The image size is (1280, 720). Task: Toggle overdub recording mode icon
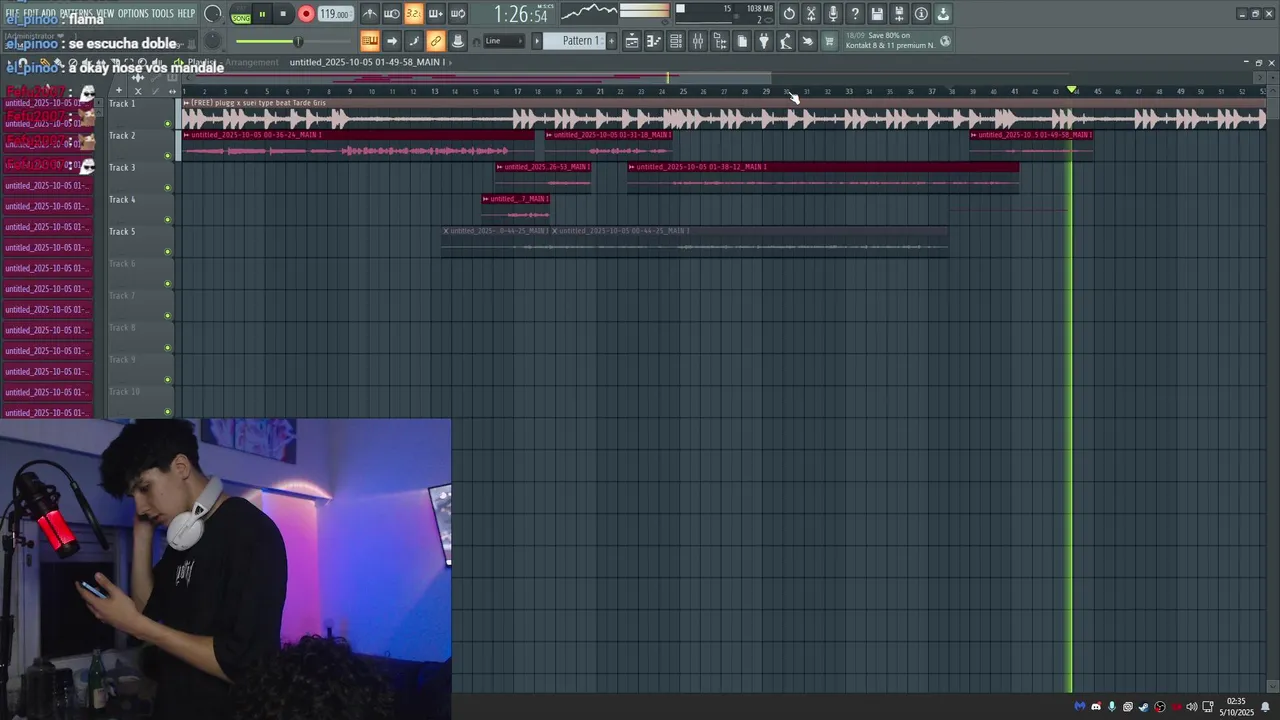pyautogui.click(x=436, y=14)
